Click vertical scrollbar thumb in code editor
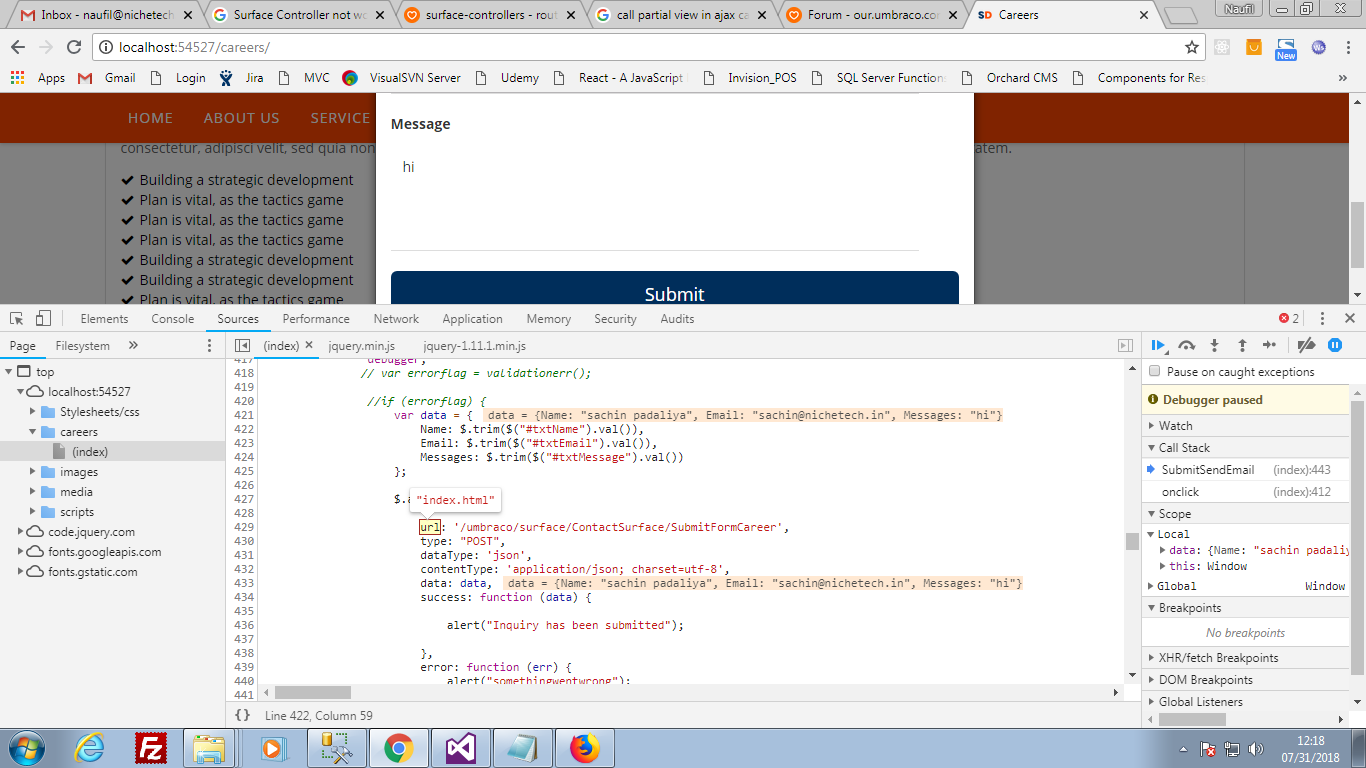Screen dimensions: 1366x768 click(x=1132, y=541)
